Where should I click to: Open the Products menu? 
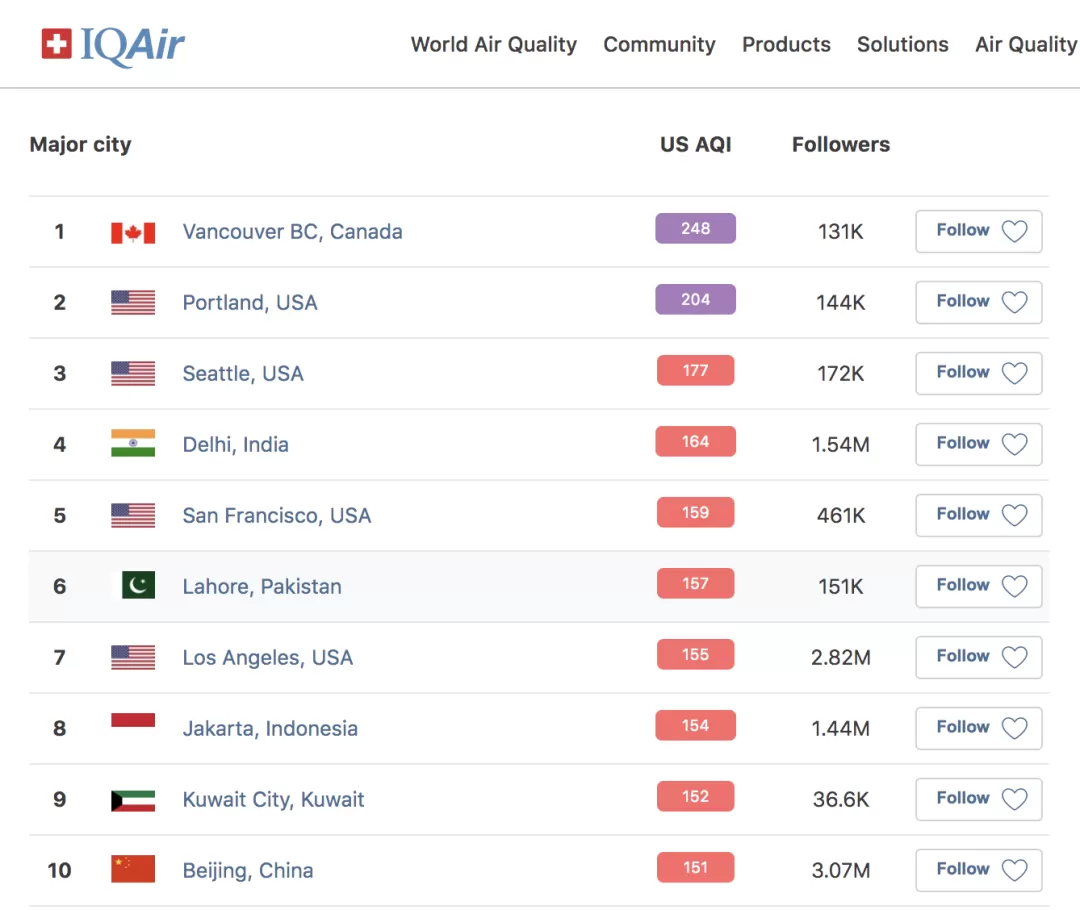(x=786, y=44)
